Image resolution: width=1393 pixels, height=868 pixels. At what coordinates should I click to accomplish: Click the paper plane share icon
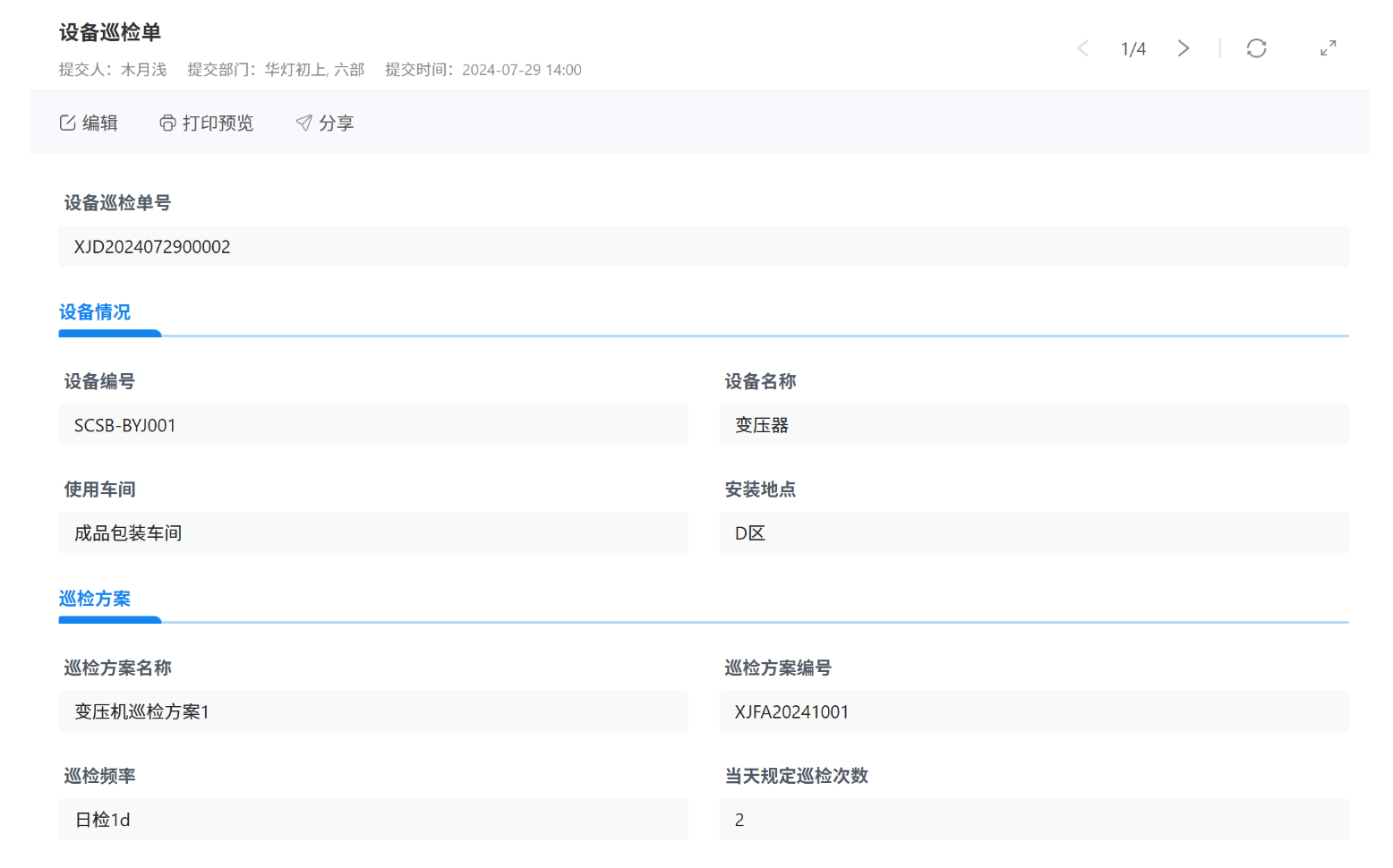click(x=304, y=123)
